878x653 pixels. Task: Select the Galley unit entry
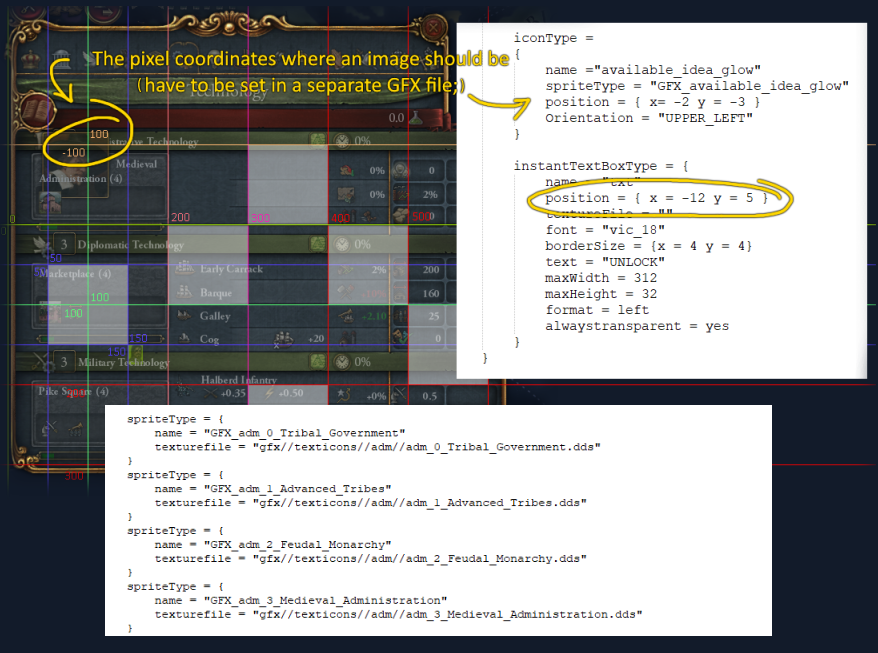(x=215, y=316)
